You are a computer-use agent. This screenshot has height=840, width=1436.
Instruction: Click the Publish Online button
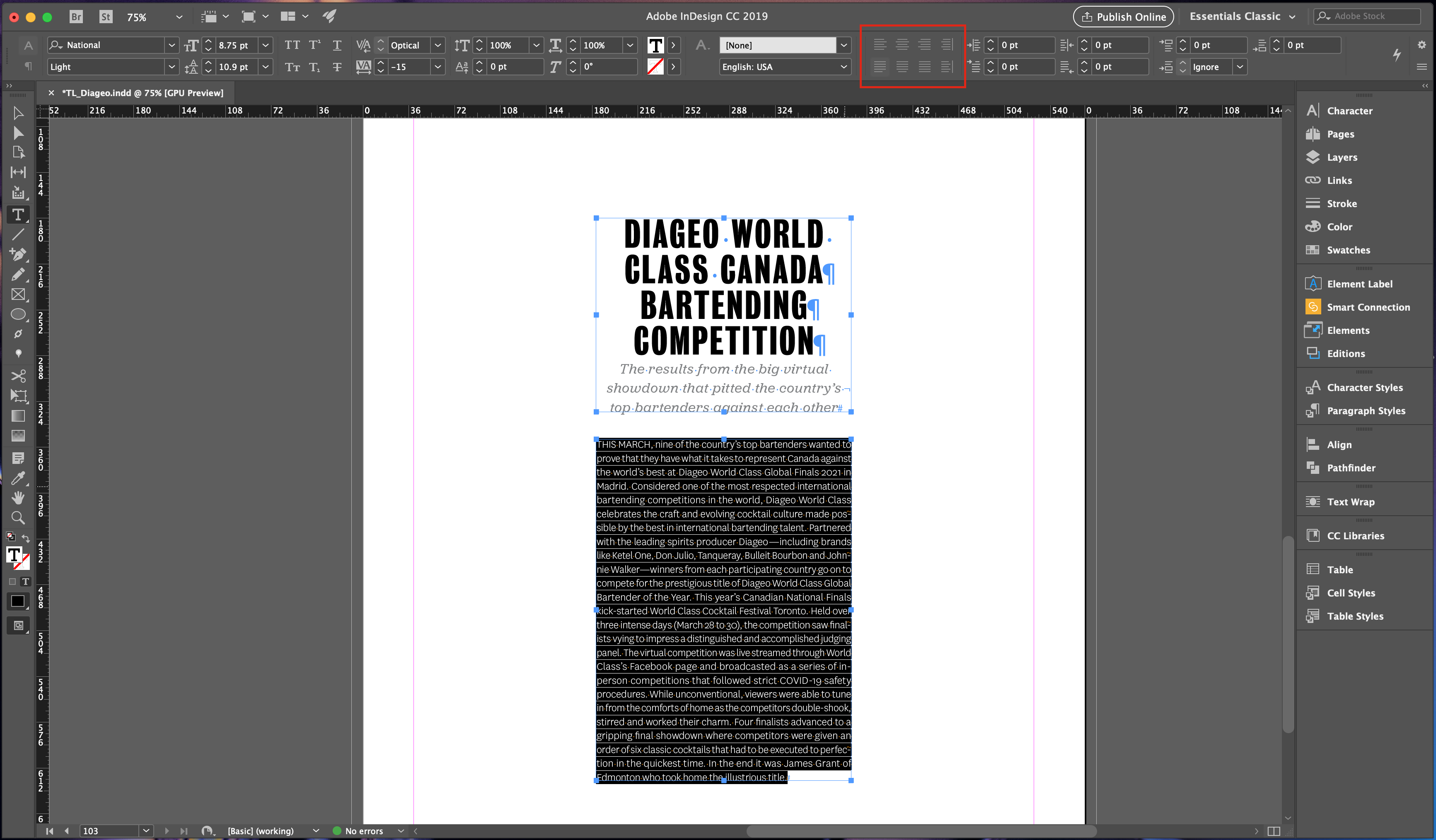point(1123,17)
